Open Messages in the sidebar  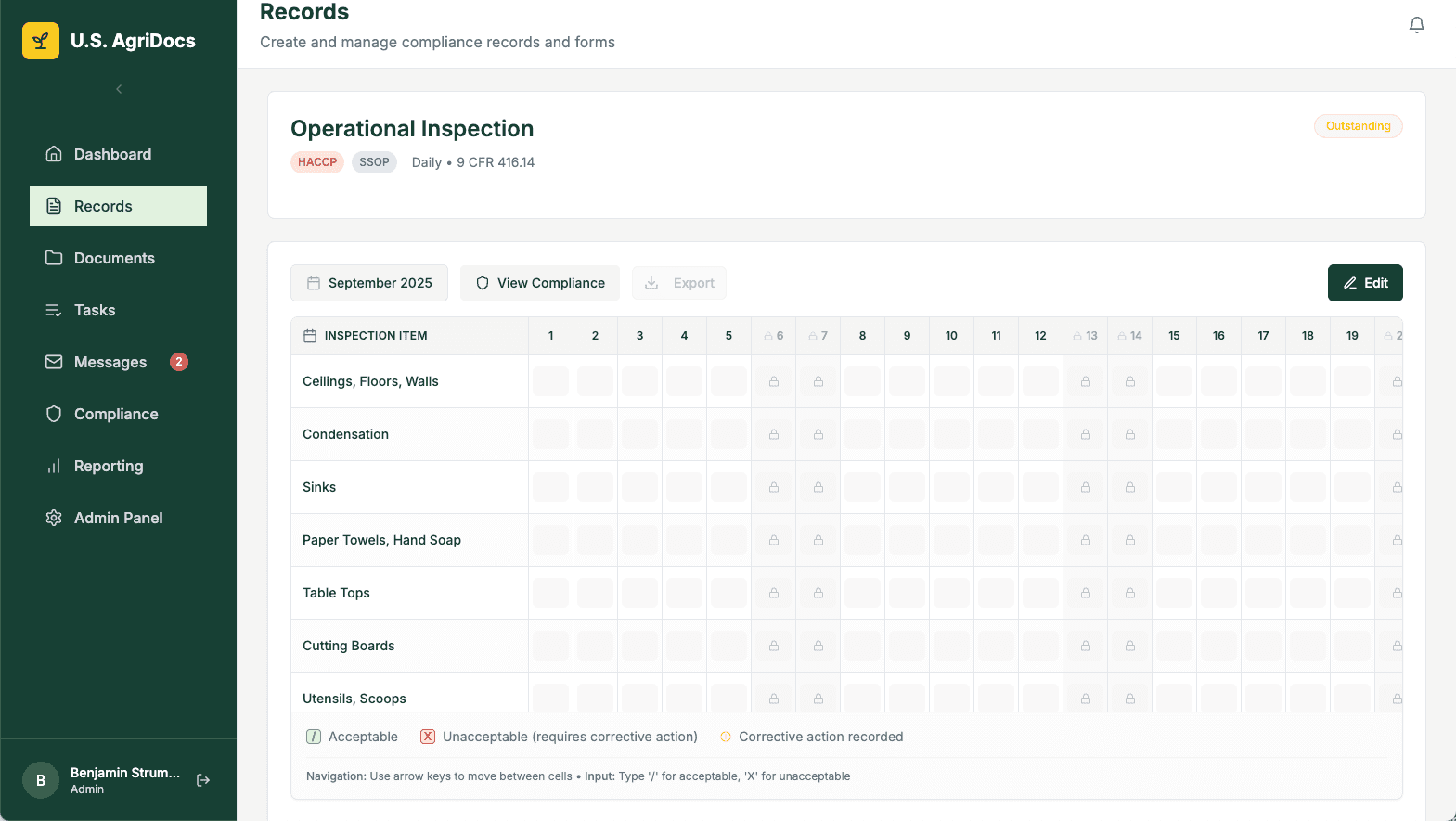(118, 362)
